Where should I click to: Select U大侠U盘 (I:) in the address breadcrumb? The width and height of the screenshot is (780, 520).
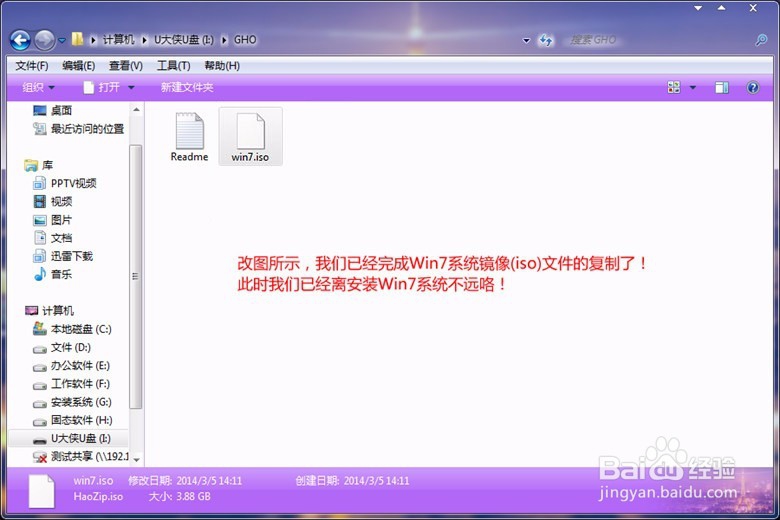click(x=184, y=40)
